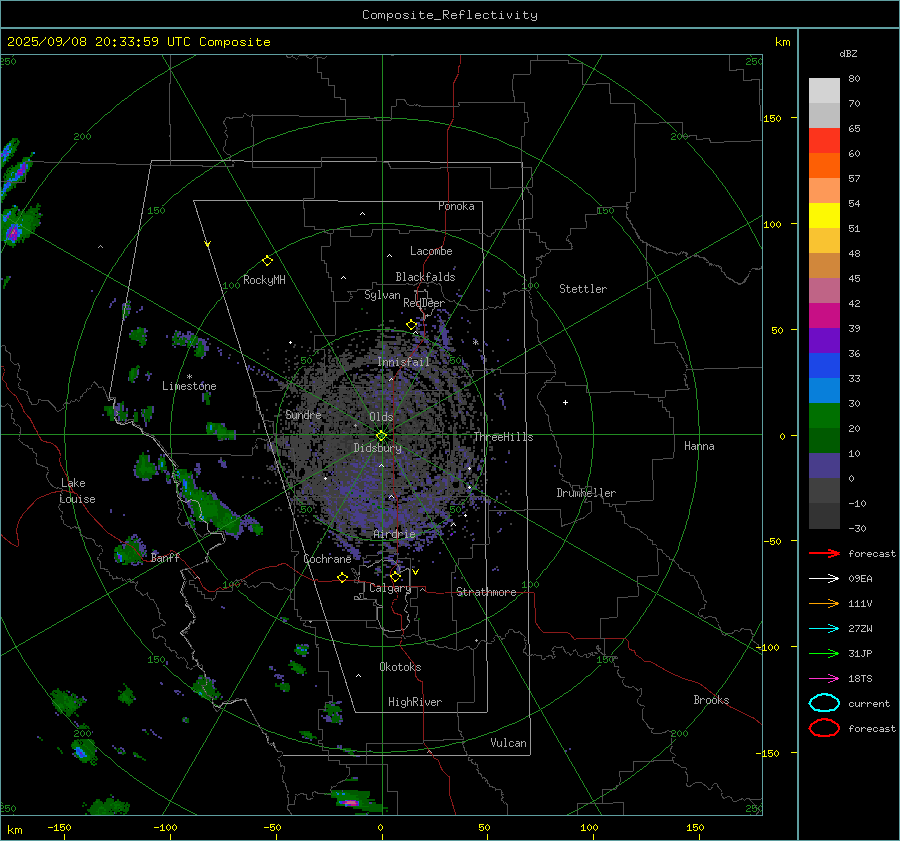
Task: Select the bright green 20–30 dBZ swatch
Action: click(x=824, y=416)
